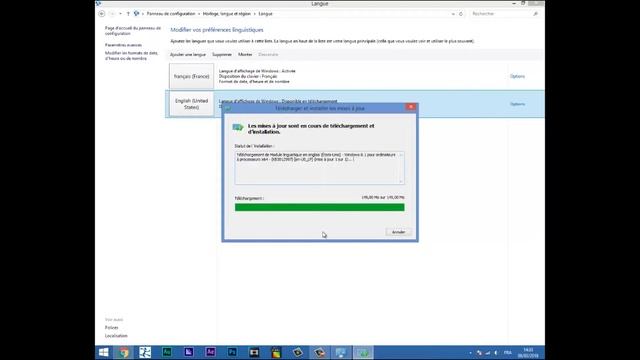This screenshot has height=360, width=640.
Task: Show hidden system tray icons
Action: tap(471, 353)
